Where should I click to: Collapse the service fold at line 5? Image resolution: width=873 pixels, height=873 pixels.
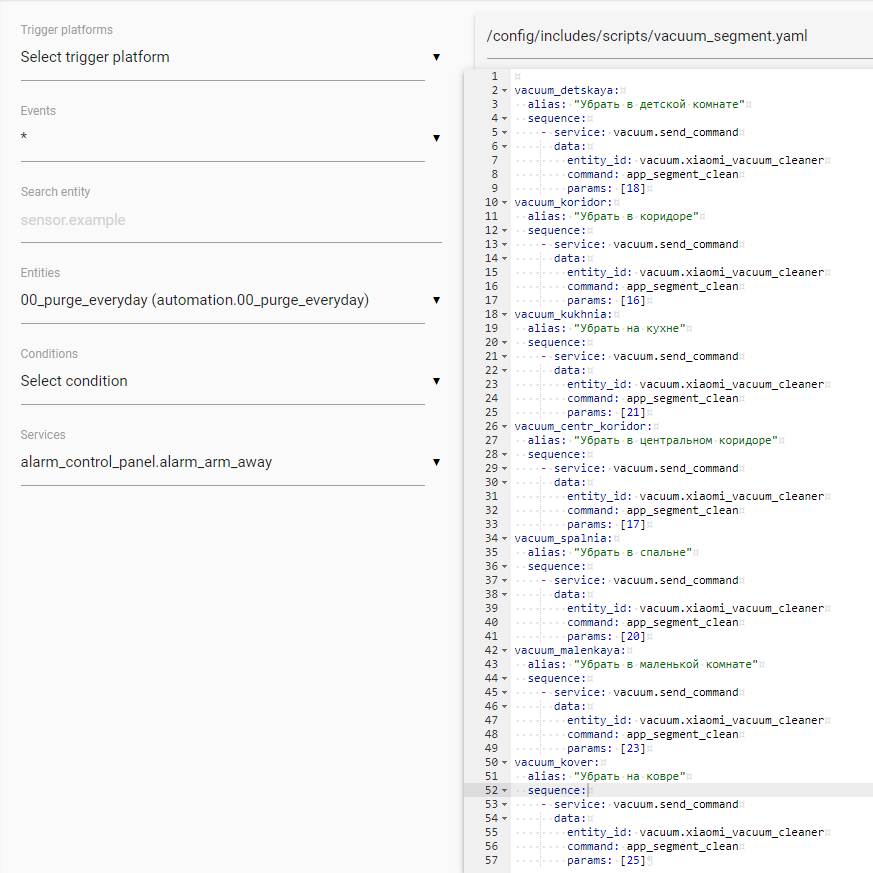pos(504,133)
